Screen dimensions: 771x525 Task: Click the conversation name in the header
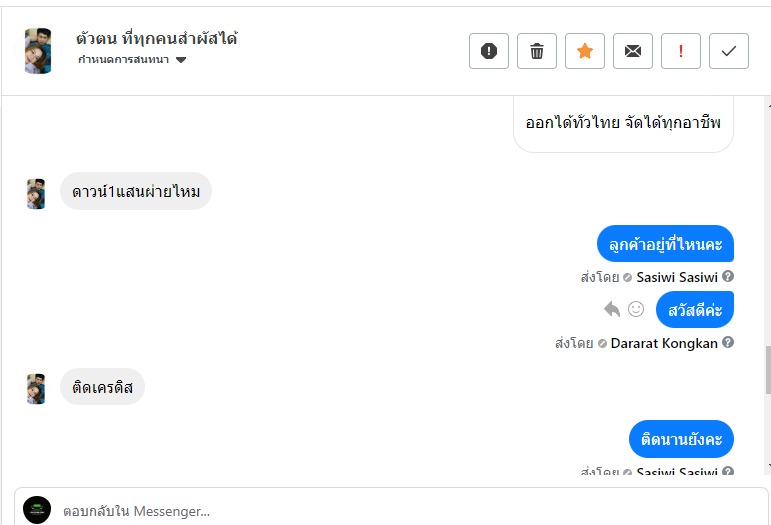(156, 39)
